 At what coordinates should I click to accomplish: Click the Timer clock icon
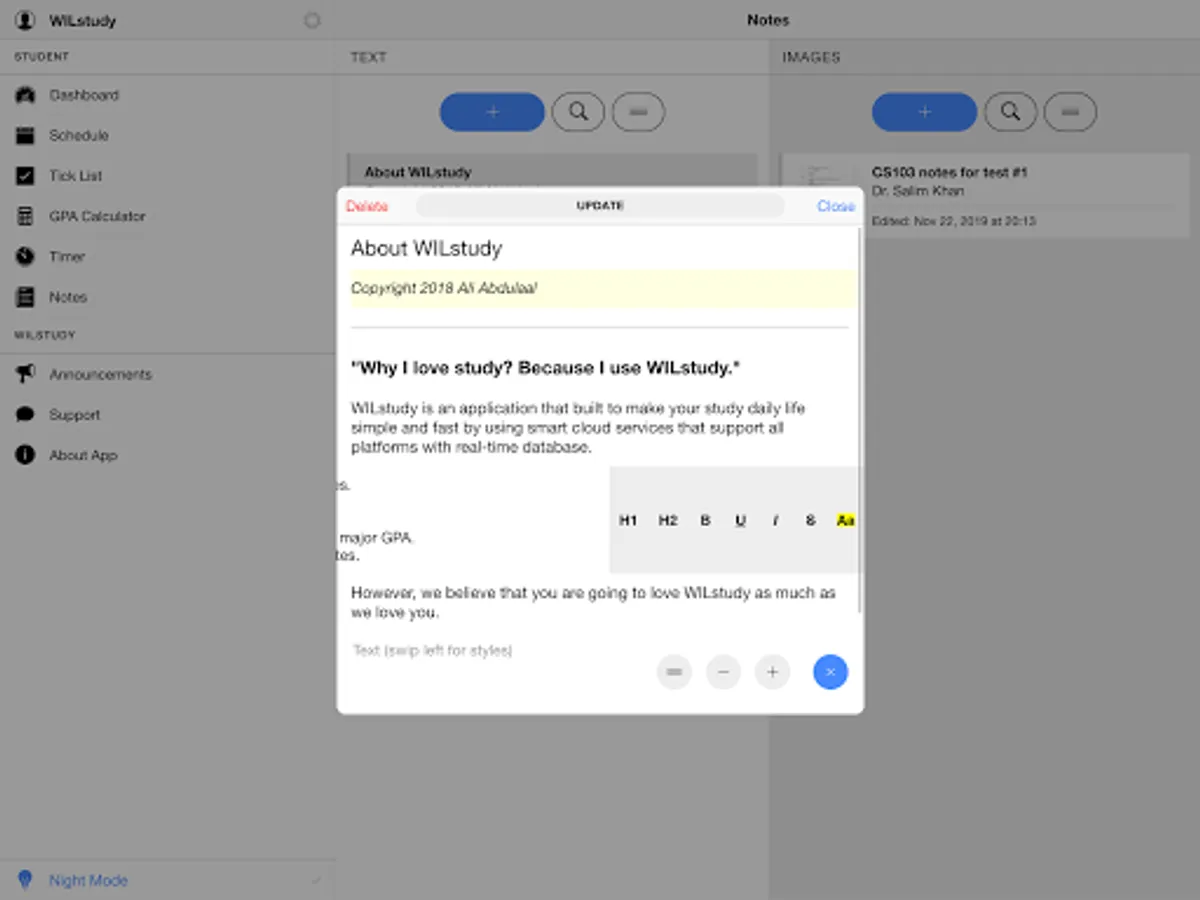[x=25, y=257]
